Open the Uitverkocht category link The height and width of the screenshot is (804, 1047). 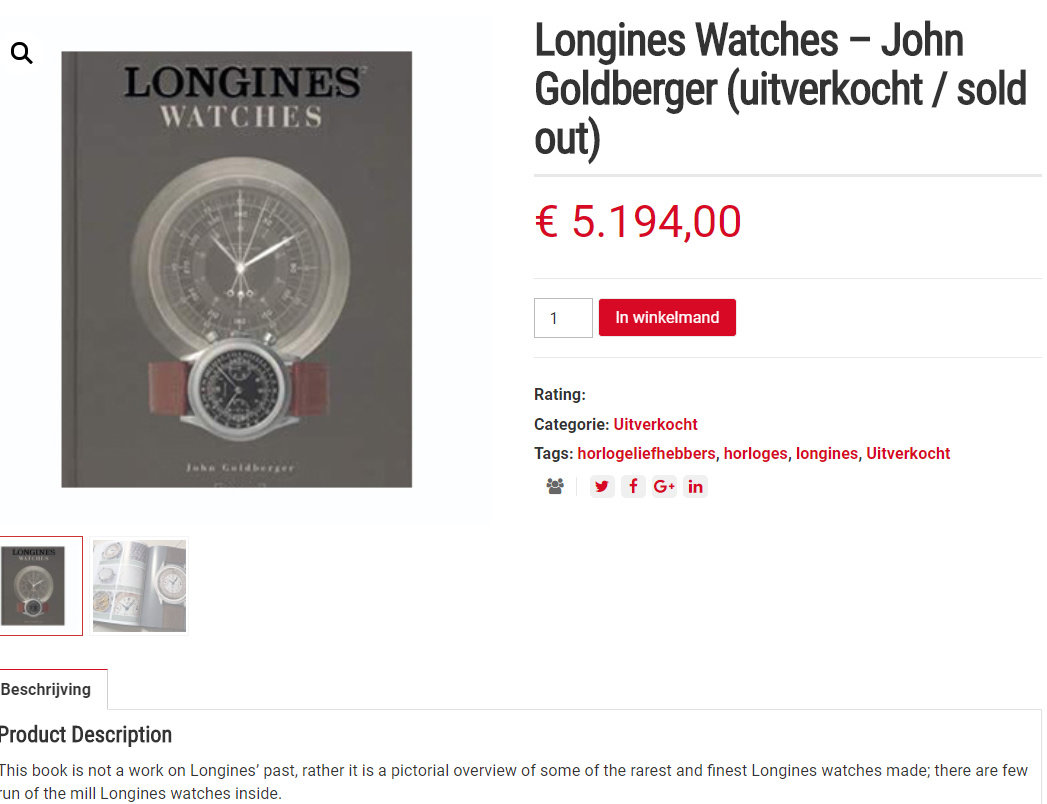click(655, 424)
